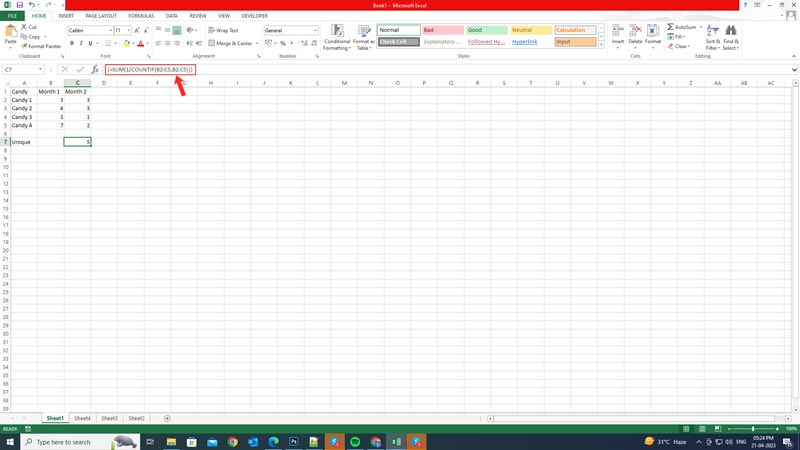Open the font size dropdown
Viewport: 800px width, 450px height.
[x=129, y=31]
